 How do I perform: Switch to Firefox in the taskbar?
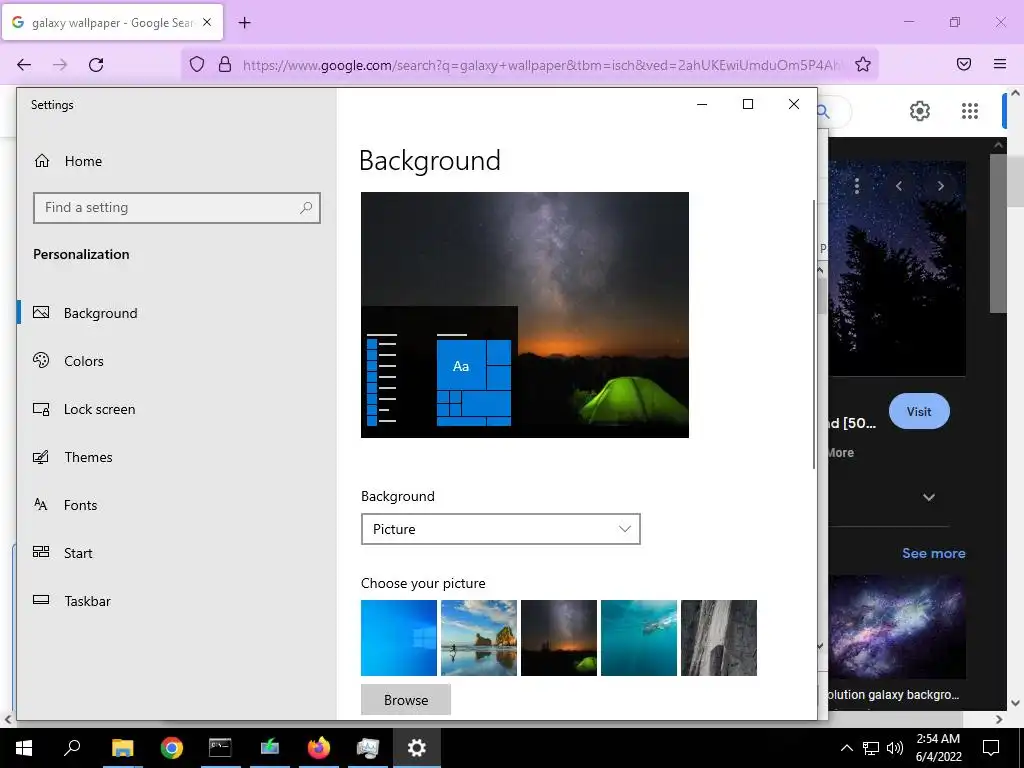pos(319,748)
